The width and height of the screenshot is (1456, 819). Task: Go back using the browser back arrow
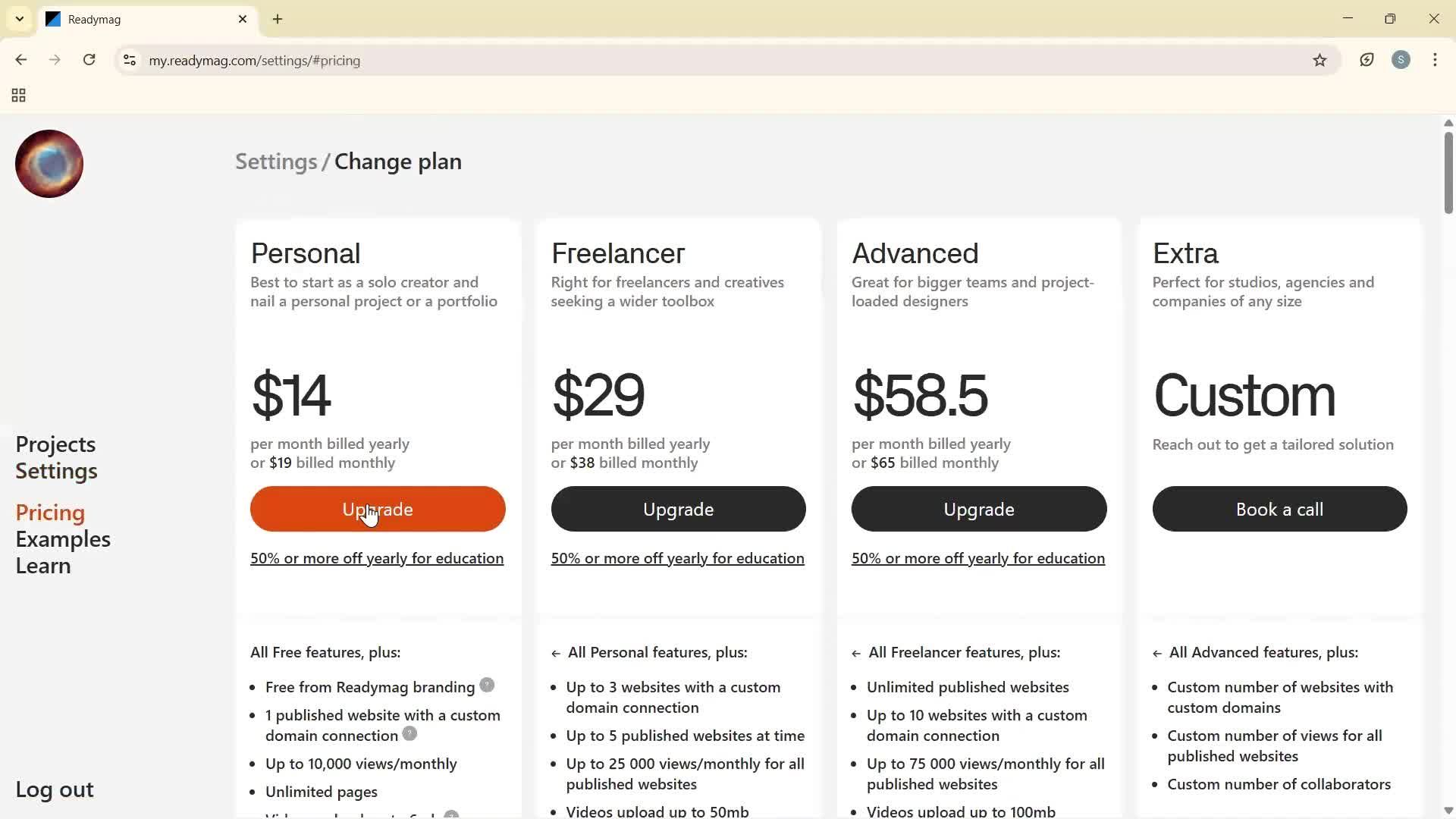pos(21,60)
